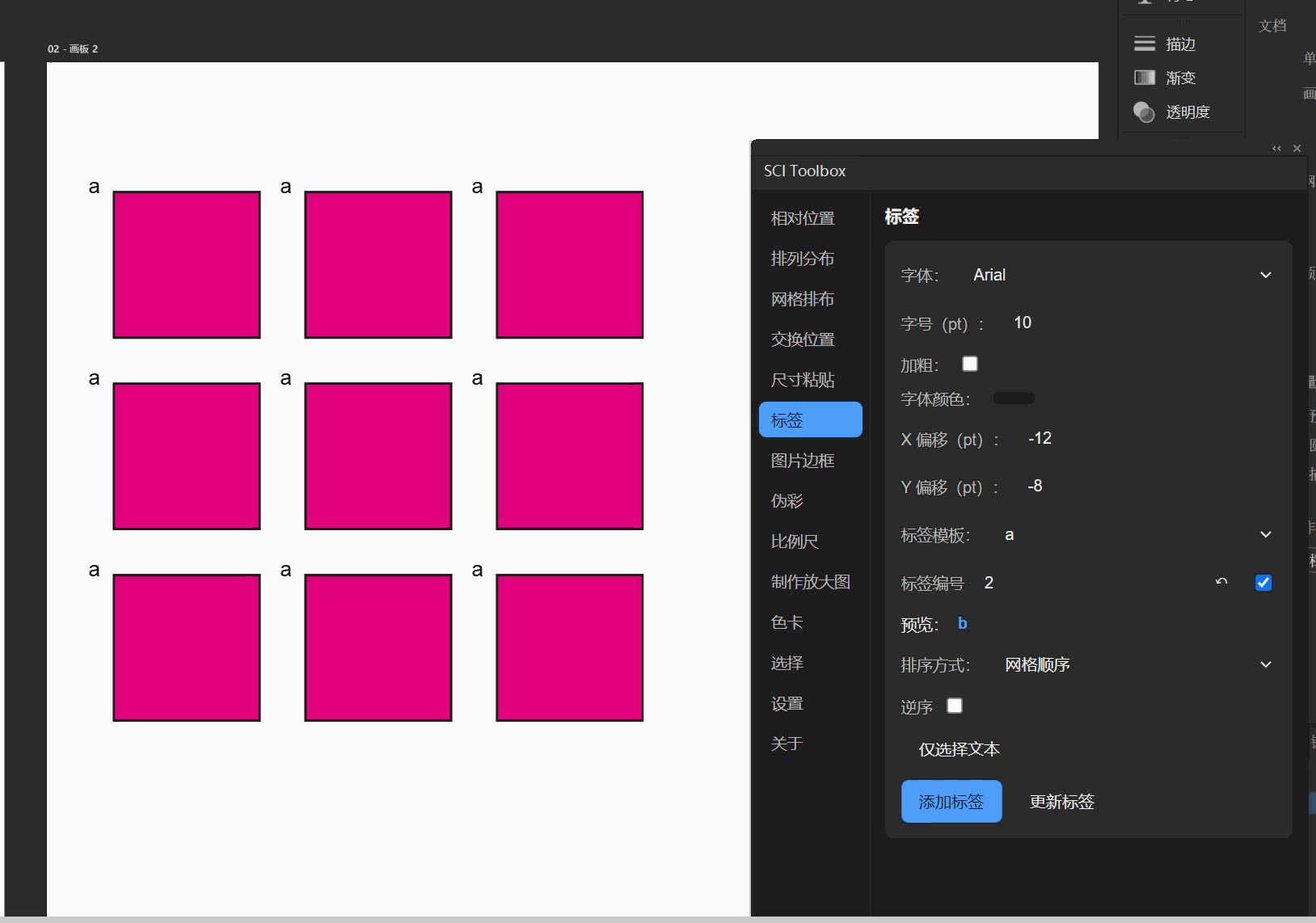This screenshot has height=923, width=1316.
Task: Switch to 伪彩 section
Action: pyautogui.click(x=811, y=501)
